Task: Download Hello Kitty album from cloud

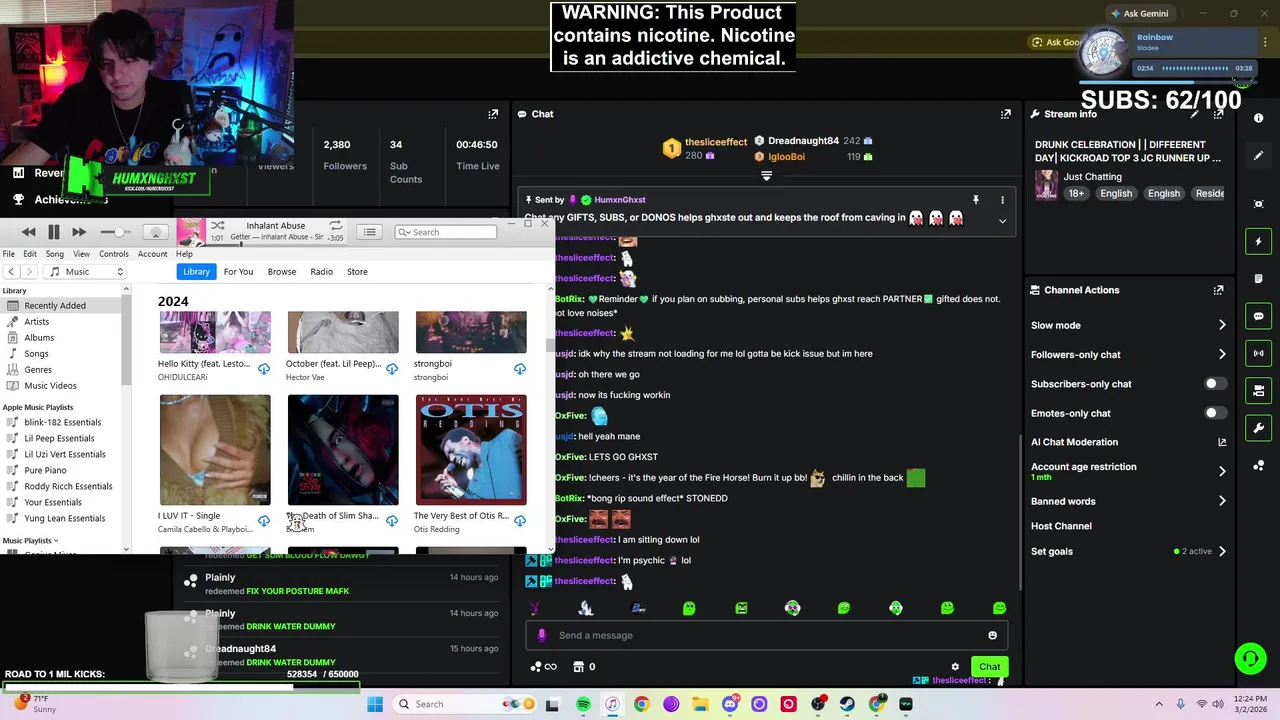Action: click(x=264, y=369)
